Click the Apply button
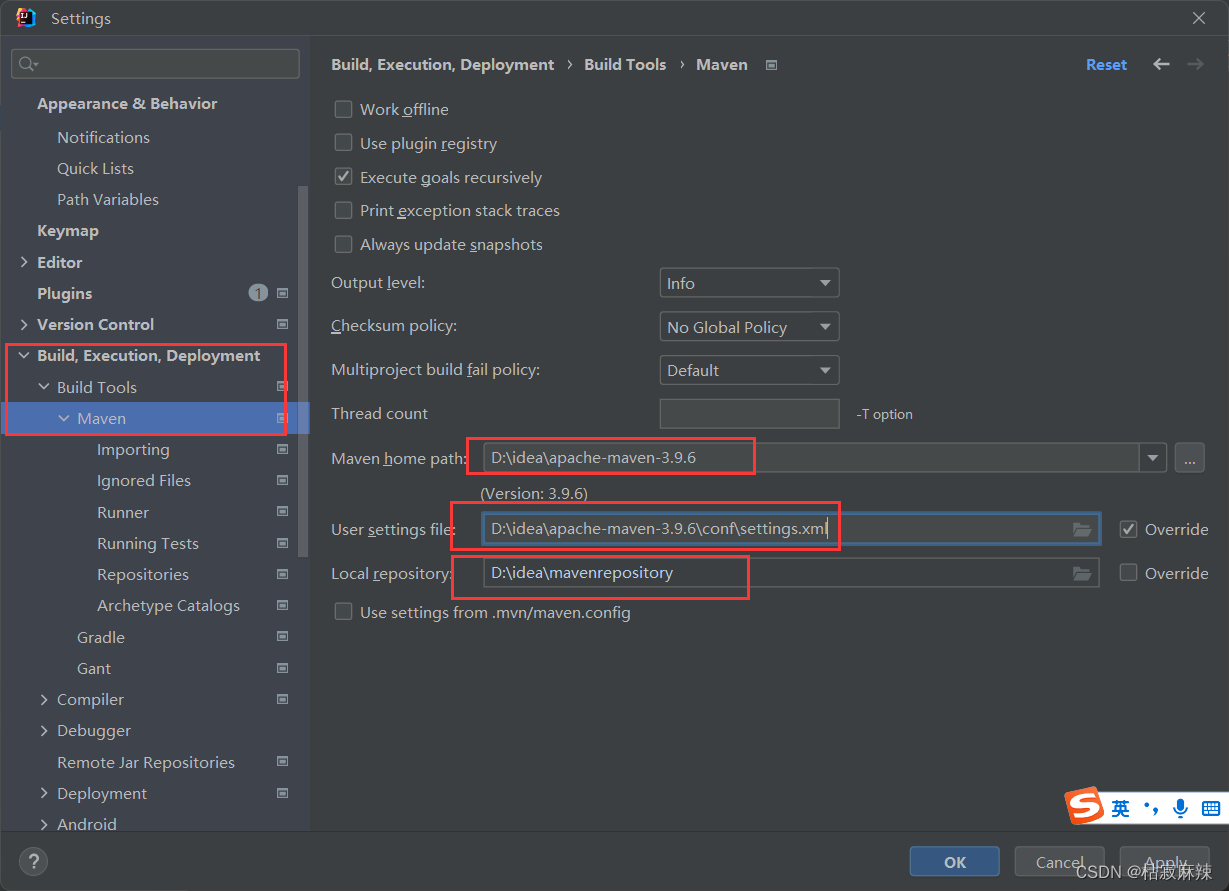1229x891 pixels. (x=1165, y=862)
